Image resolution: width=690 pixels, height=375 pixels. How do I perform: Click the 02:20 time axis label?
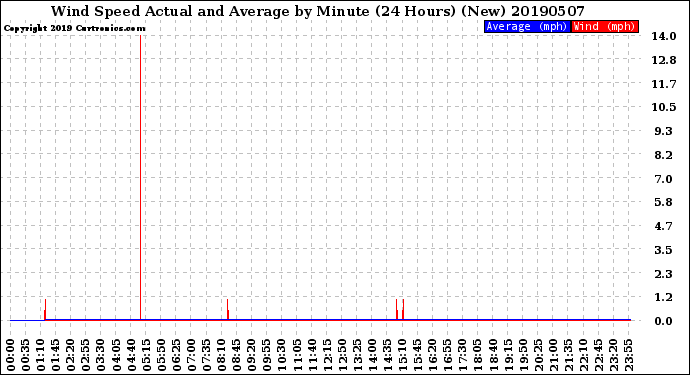tap(71, 355)
